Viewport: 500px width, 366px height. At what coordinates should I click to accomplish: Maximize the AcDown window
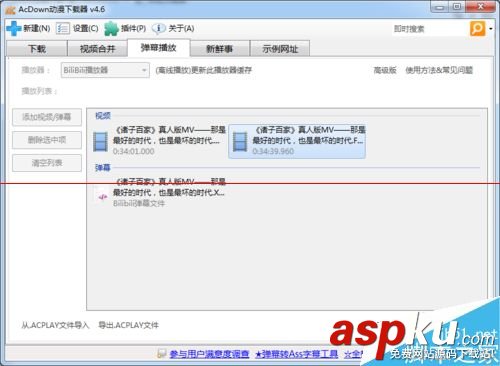pyautogui.click(x=457, y=7)
